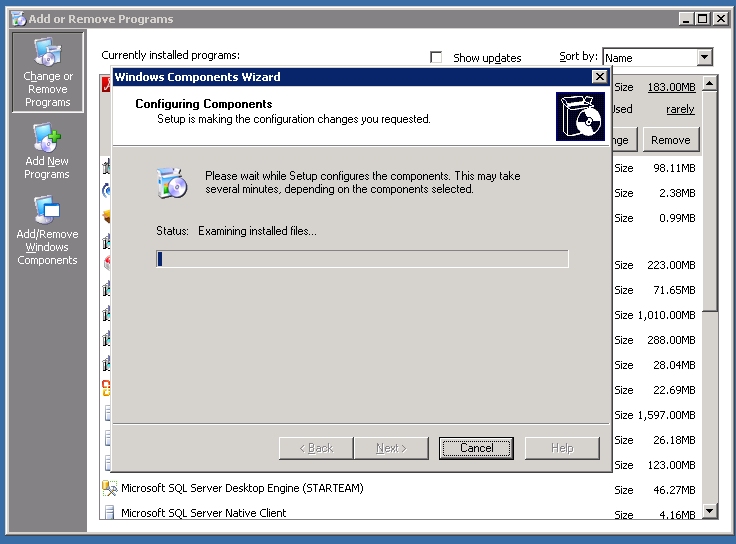Open the 183.00MB size link
The width and height of the screenshot is (736, 544).
[x=671, y=87]
